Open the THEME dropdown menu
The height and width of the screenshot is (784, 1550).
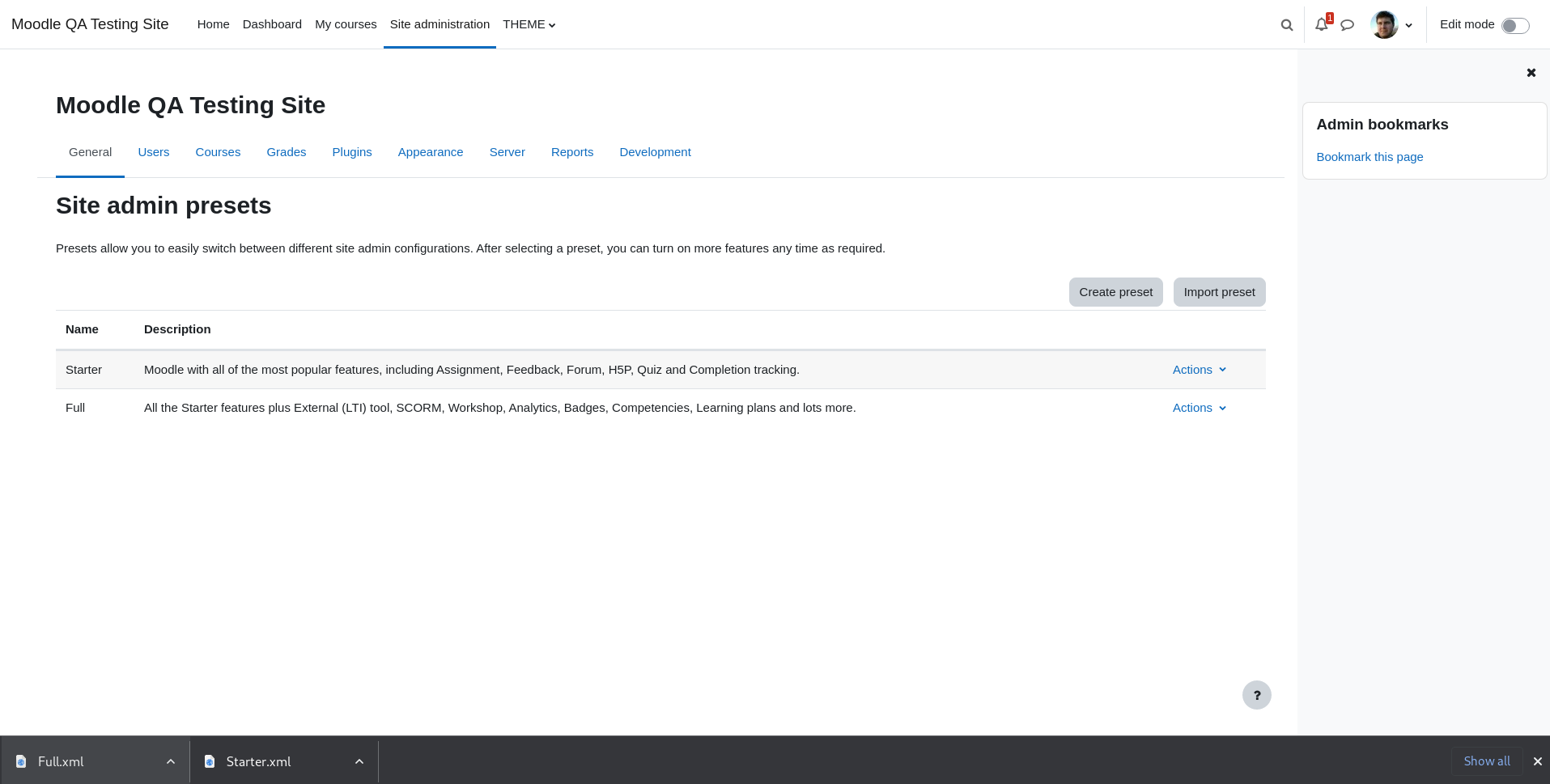(529, 24)
